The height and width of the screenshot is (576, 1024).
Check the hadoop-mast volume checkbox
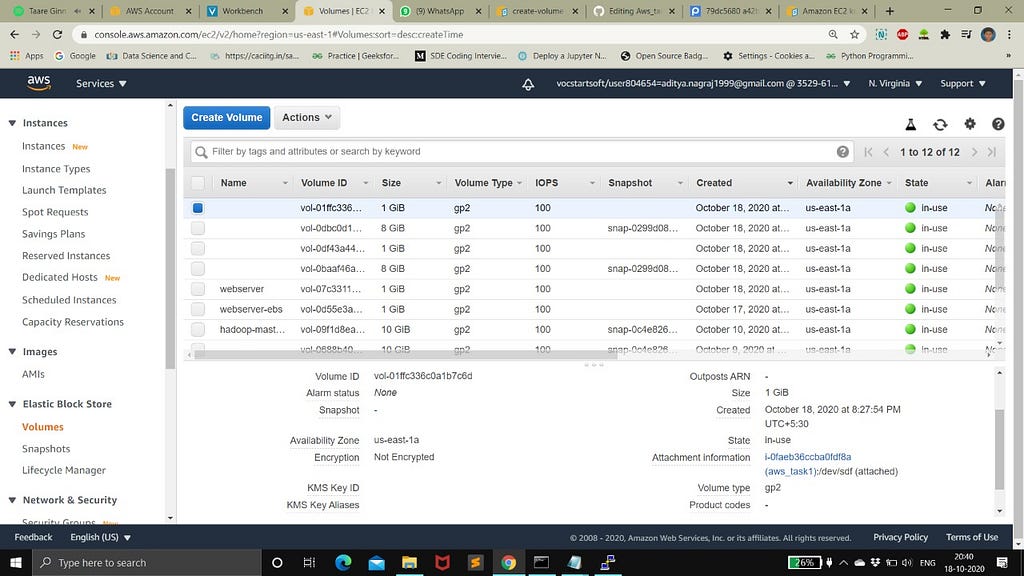(198, 329)
